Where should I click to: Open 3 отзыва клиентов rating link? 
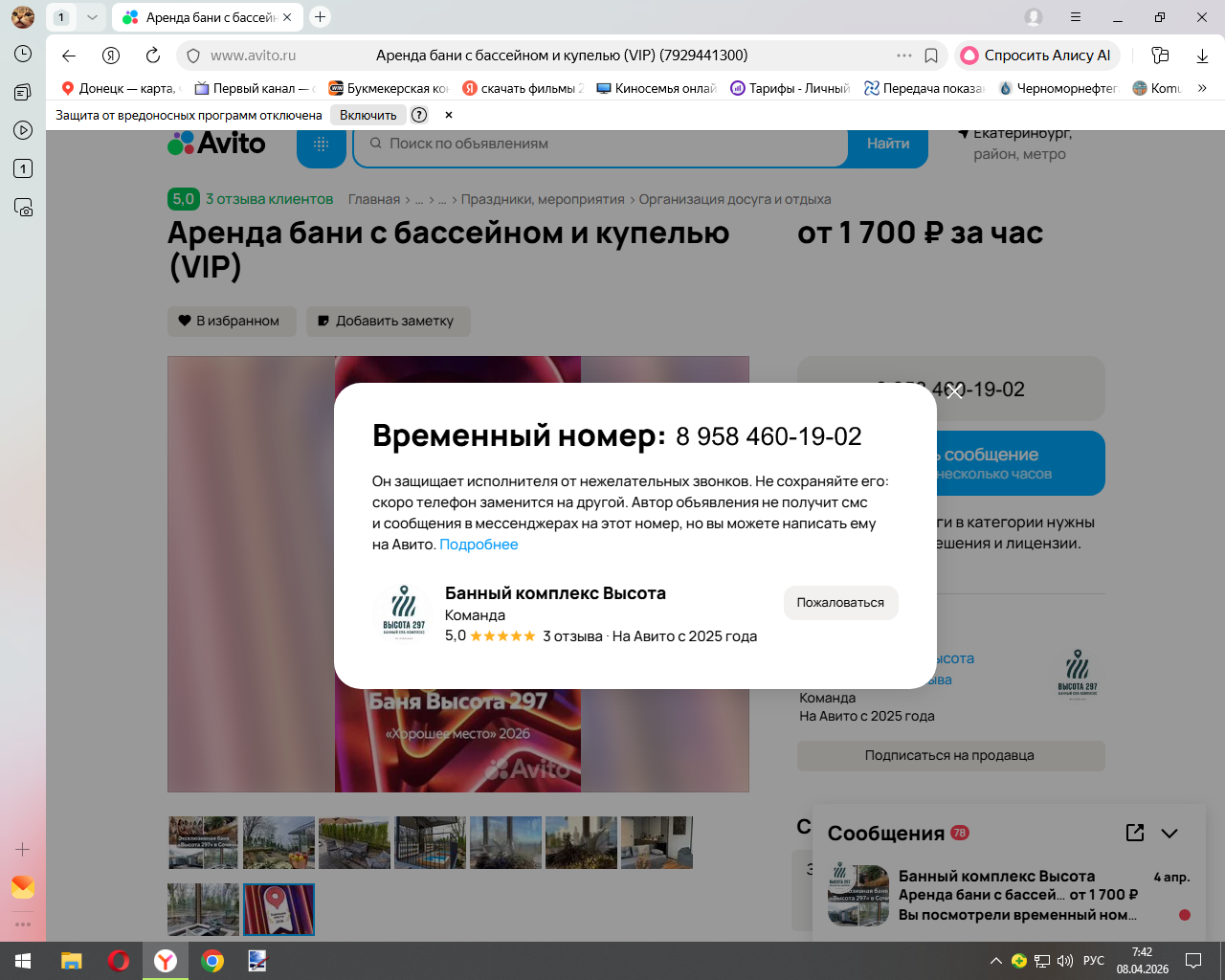(x=269, y=199)
